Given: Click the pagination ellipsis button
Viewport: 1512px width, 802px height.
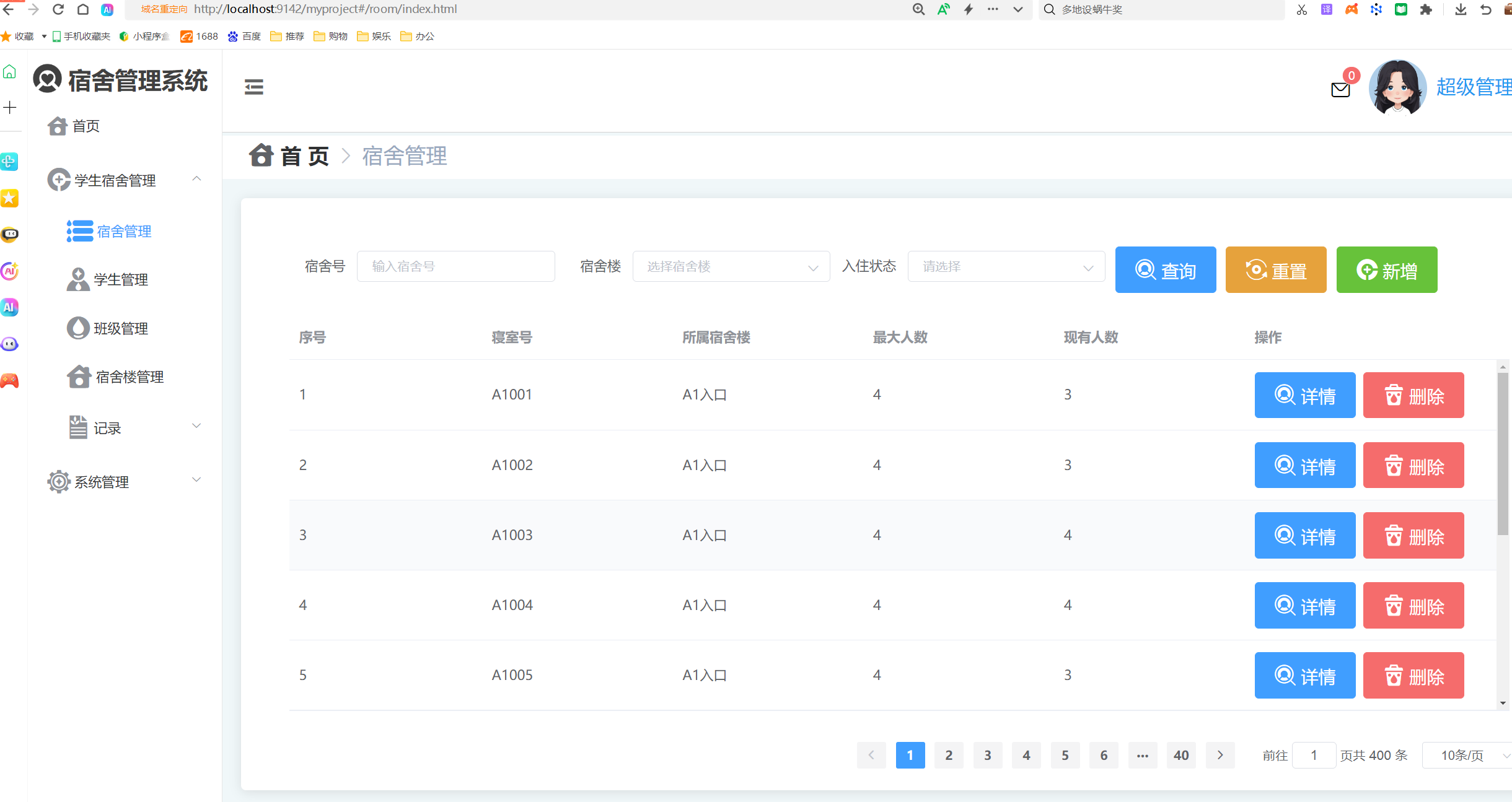Looking at the screenshot, I should pyautogui.click(x=1143, y=755).
